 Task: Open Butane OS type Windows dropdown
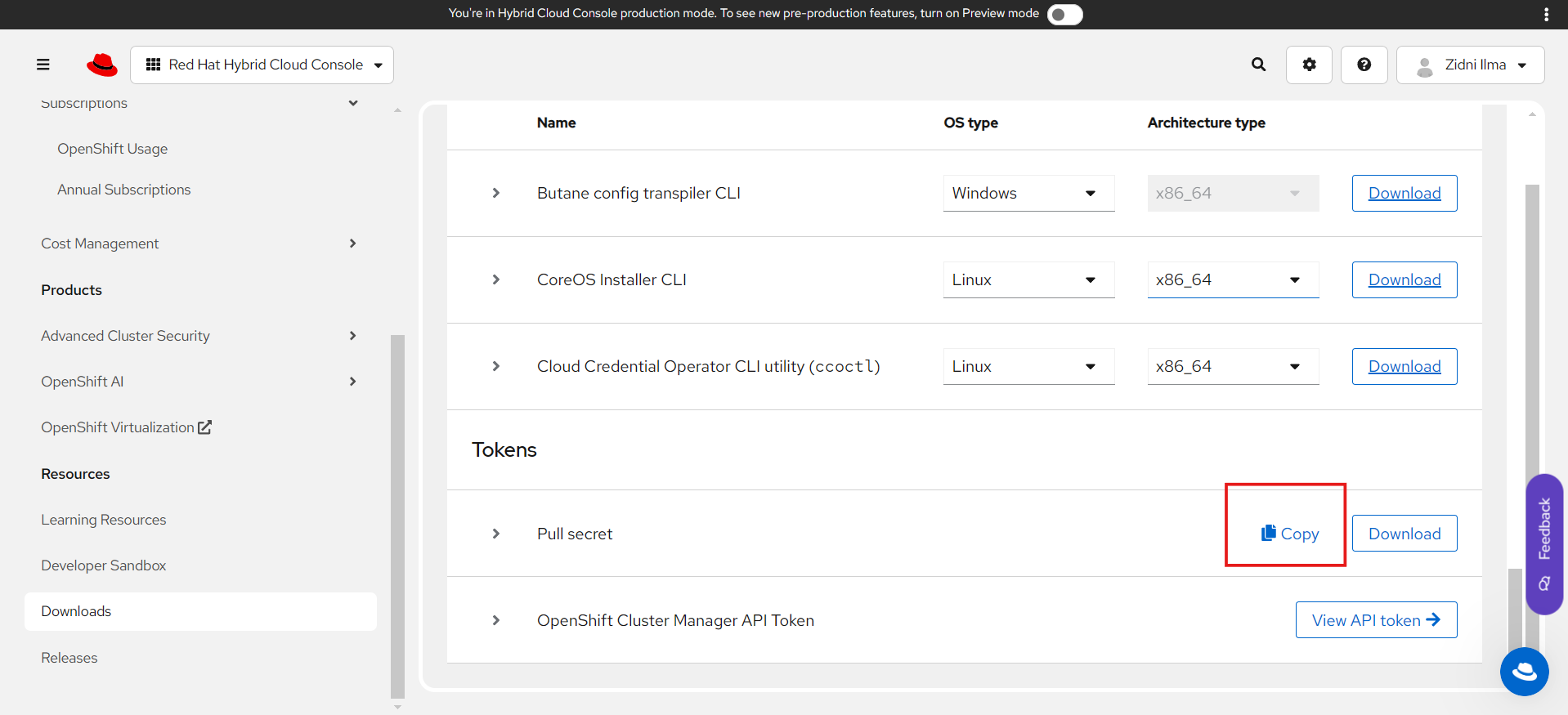coord(1028,194)
